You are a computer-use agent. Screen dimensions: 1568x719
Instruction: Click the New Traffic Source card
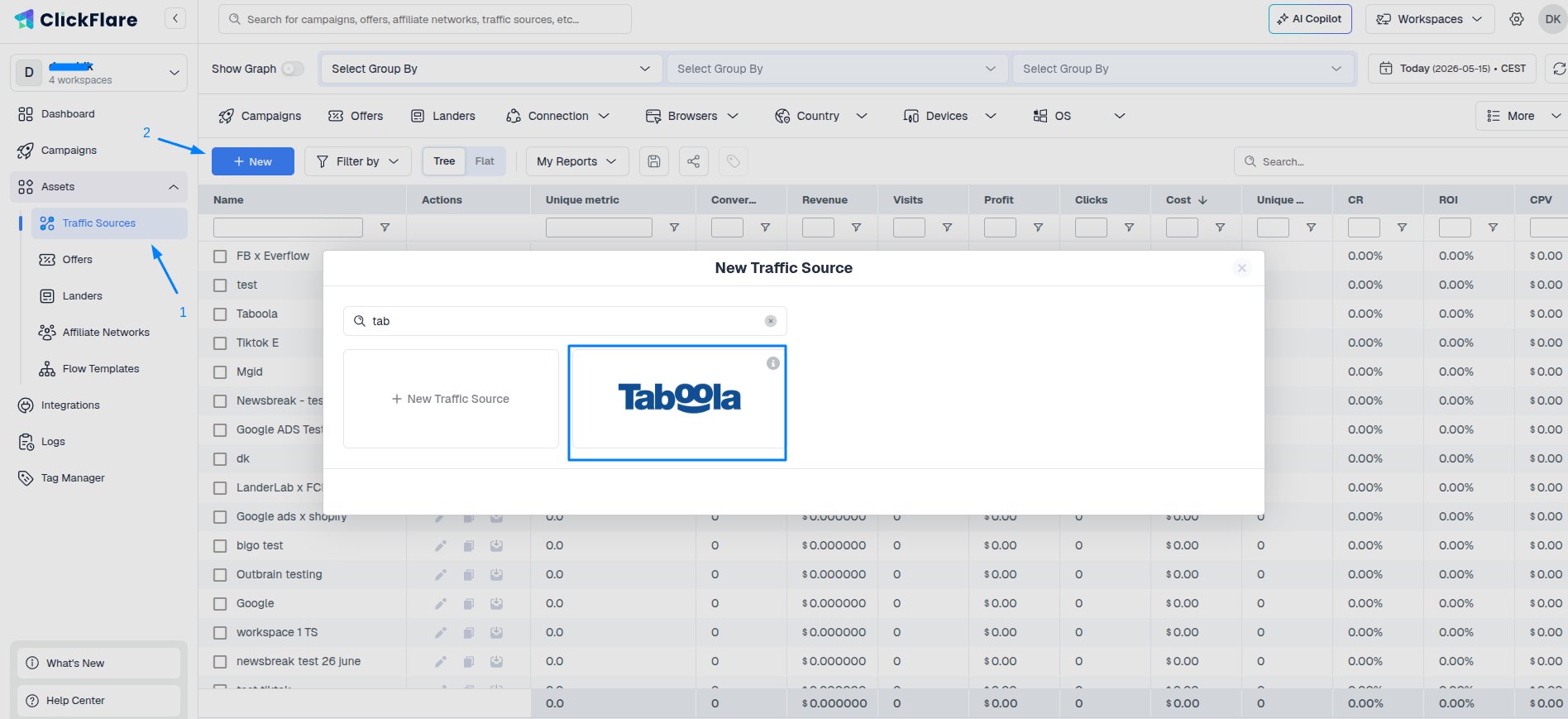pos(451,399)
